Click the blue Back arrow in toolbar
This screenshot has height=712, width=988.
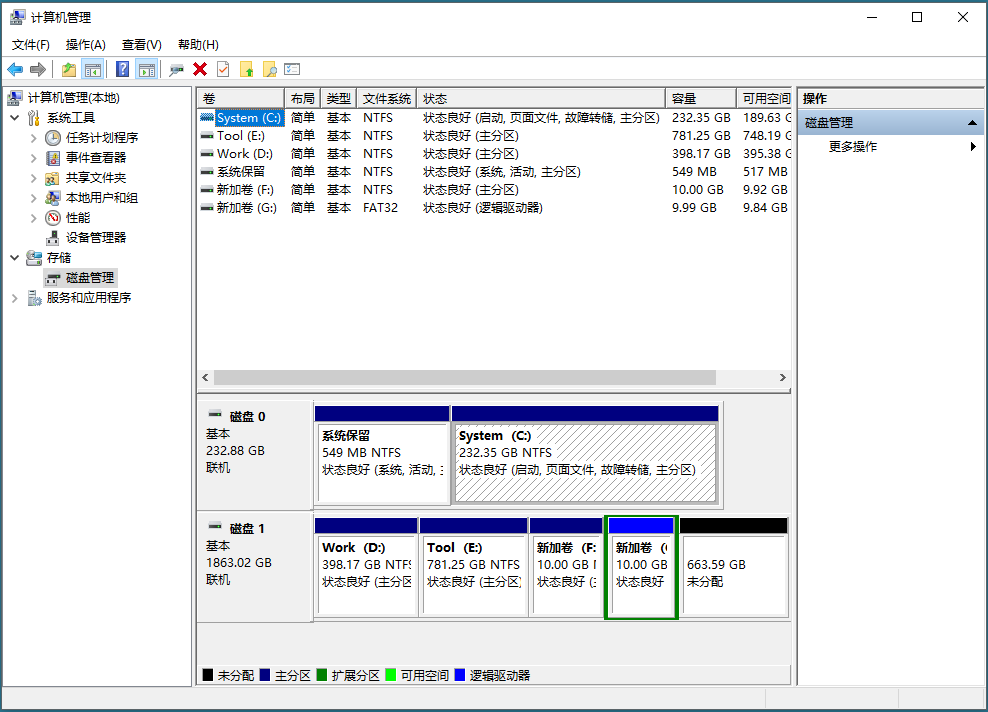[x=15, y=69]
